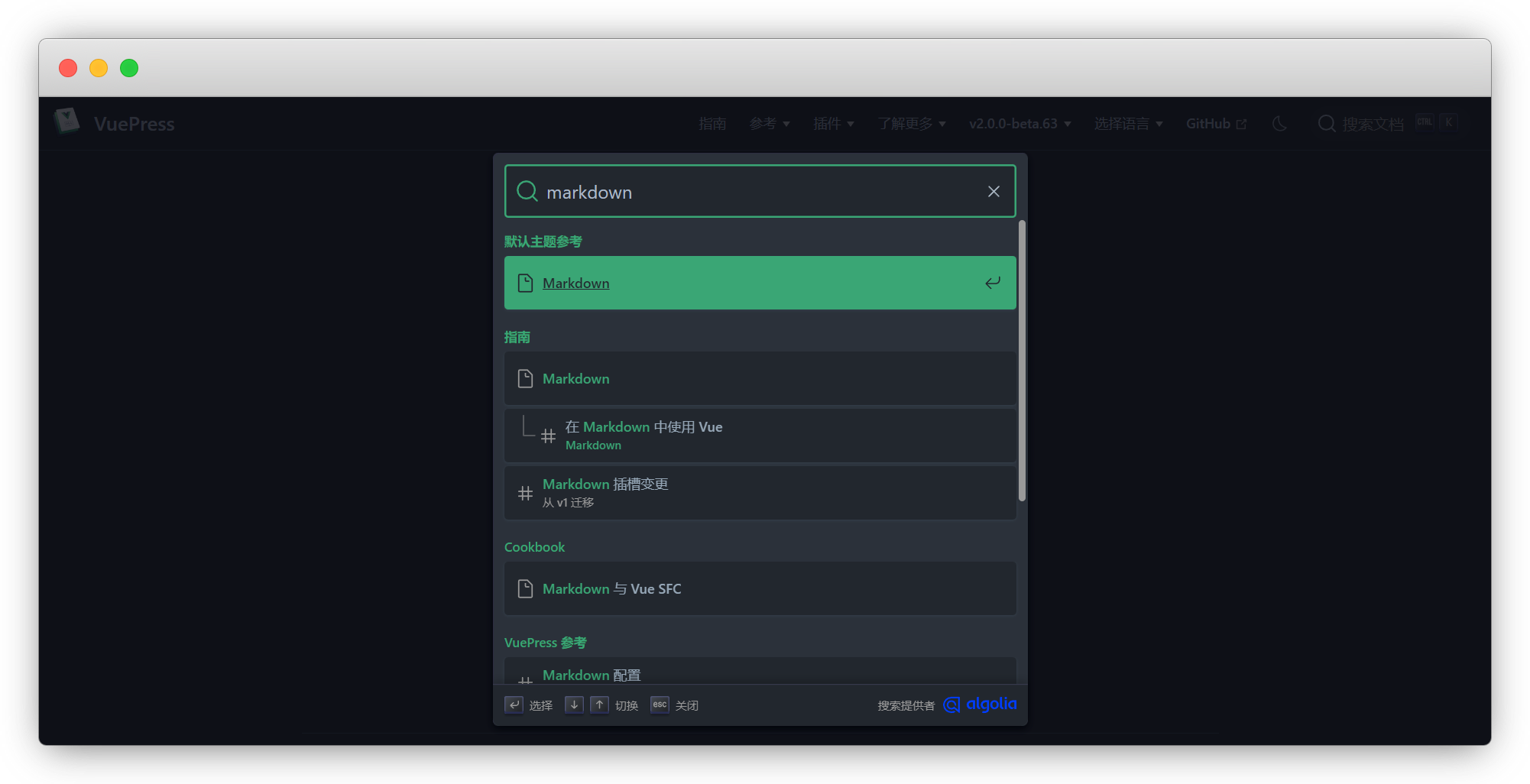Select the highlighted Markdown result
The image size is (1530, 784).
click(575, 283)
